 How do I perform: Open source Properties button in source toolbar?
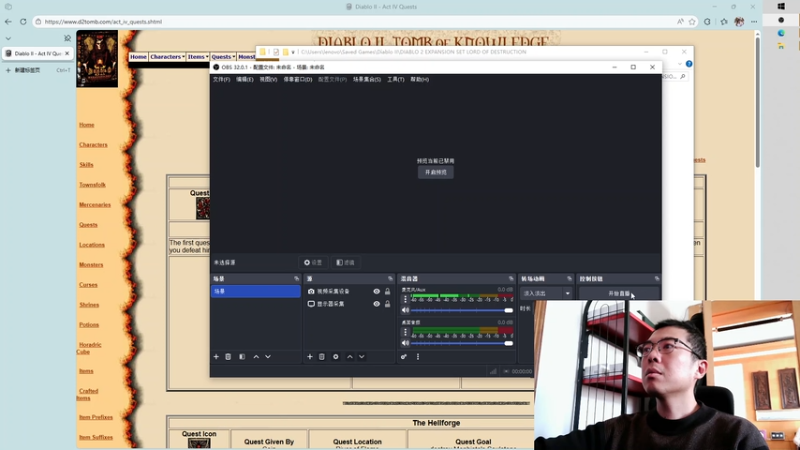click(313, 262)
